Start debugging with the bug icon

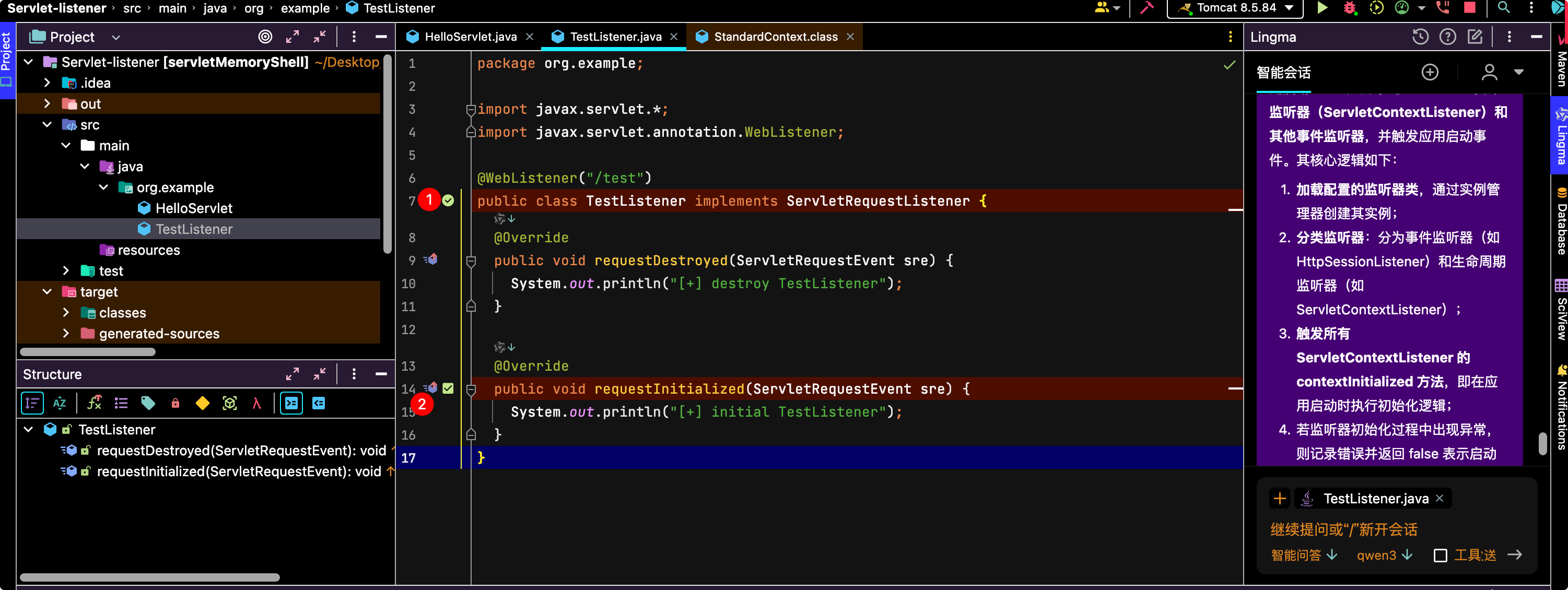pos(1350,8)
